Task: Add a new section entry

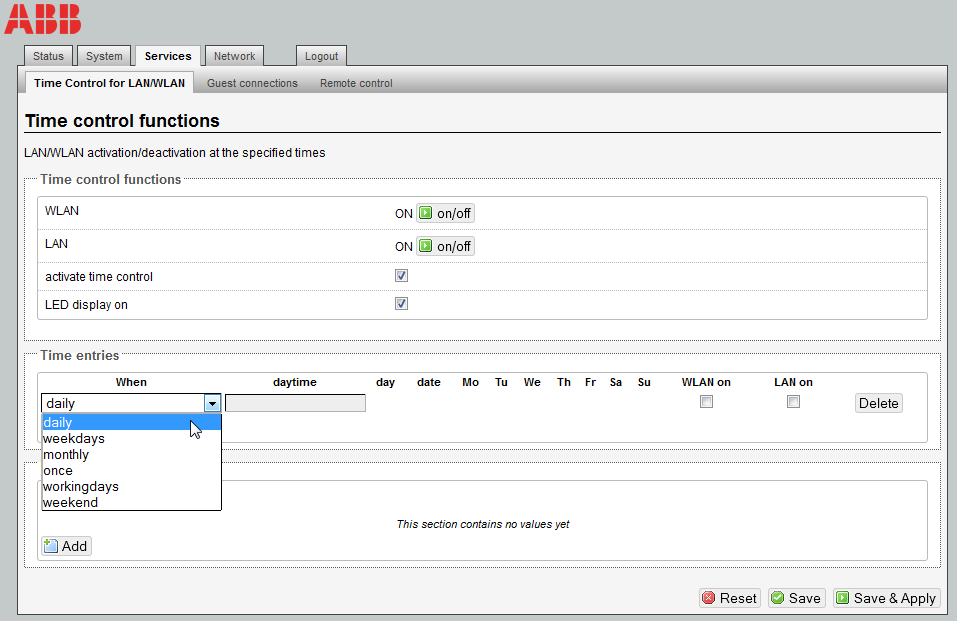Action: [67, 546]
